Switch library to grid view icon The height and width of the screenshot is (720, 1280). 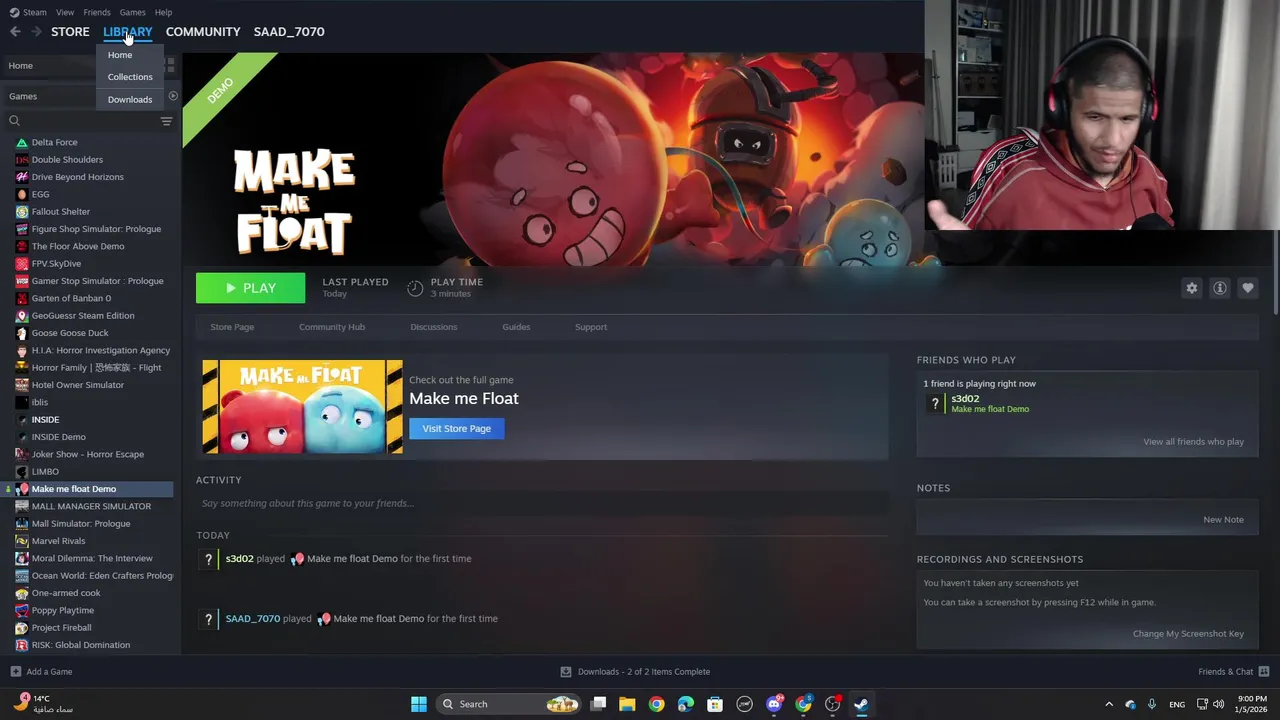(170, 65)
